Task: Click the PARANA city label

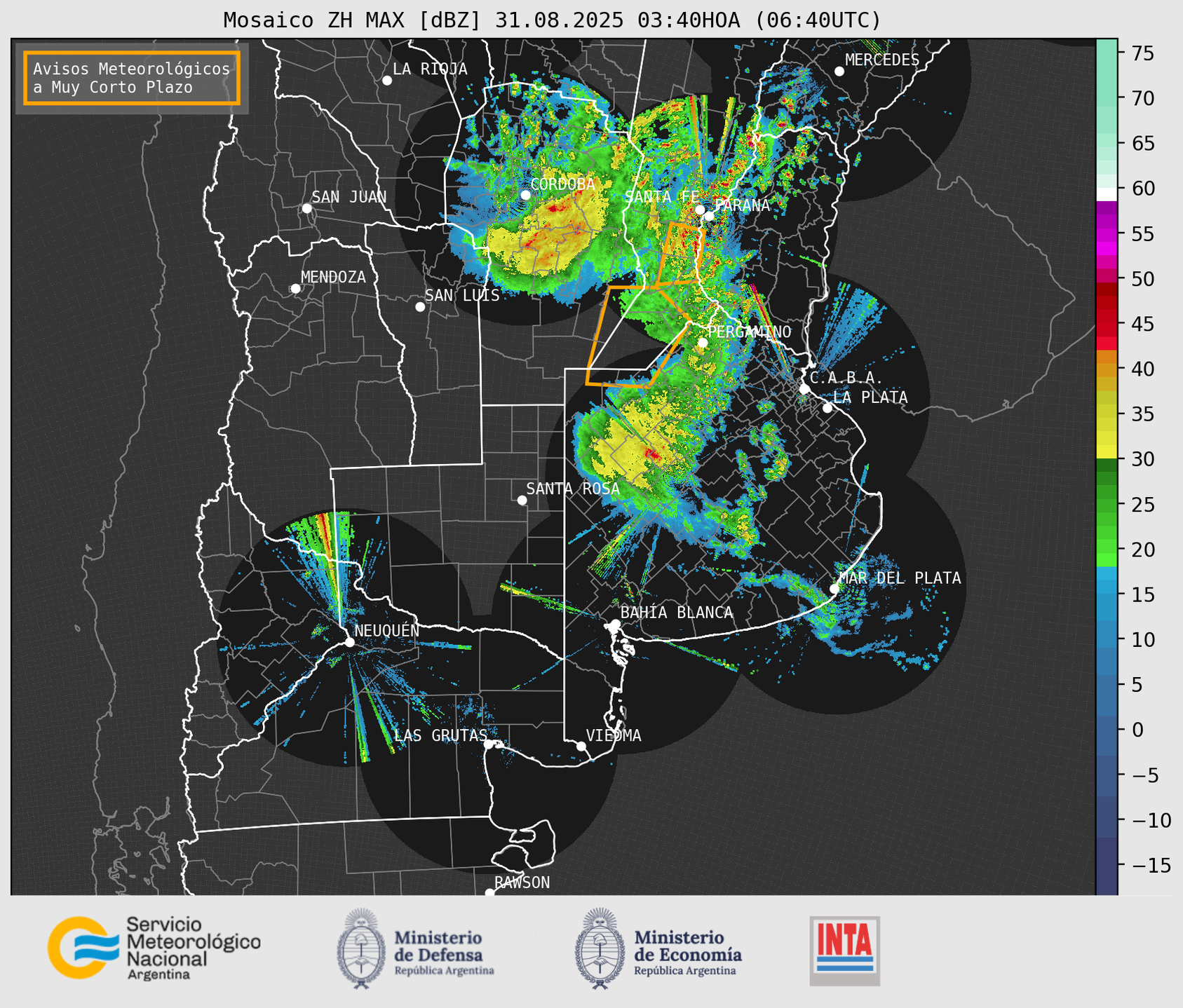Action: click(742, 205)
